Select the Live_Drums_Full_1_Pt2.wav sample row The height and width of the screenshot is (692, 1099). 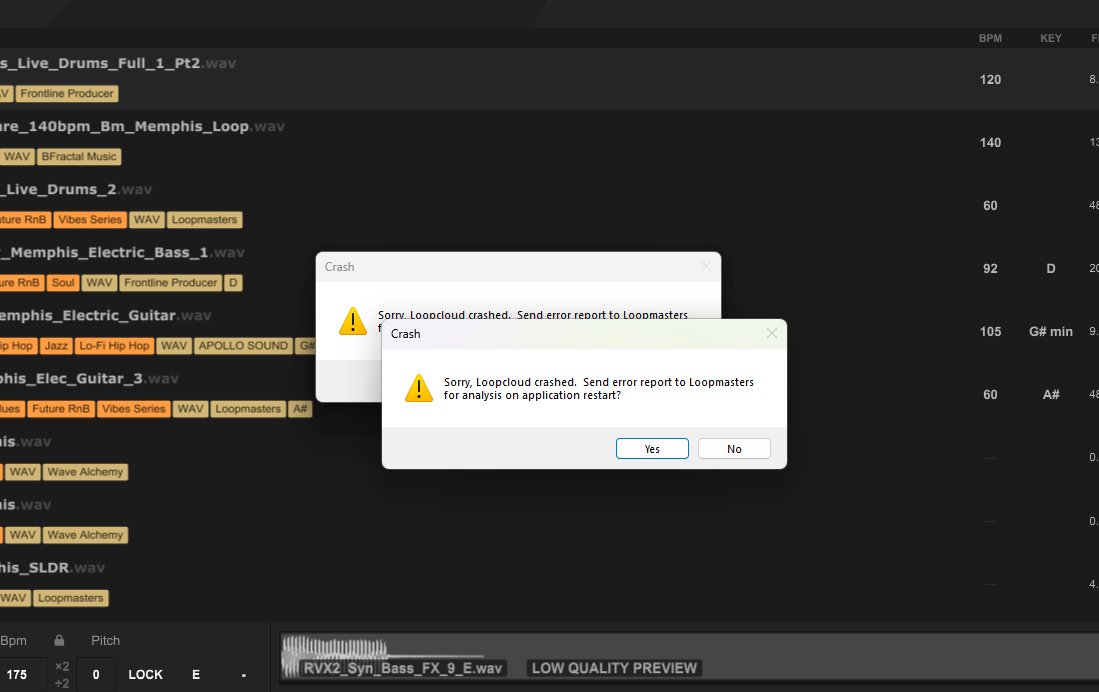pyautogui.click(x=550, y=79)
